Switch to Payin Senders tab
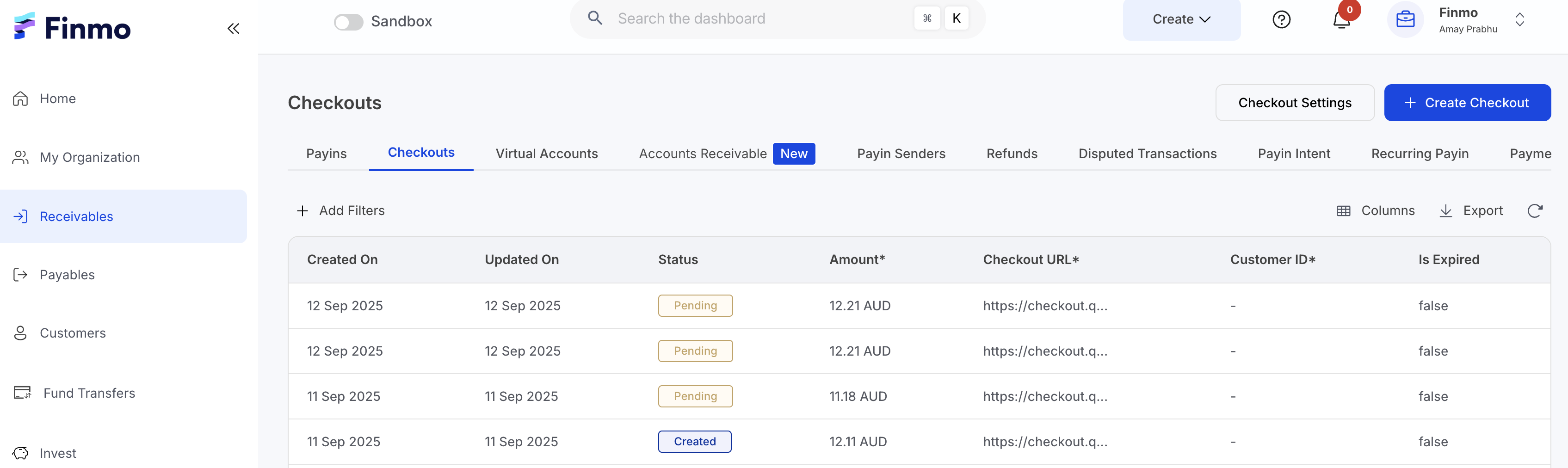Screen dimensions: 1568x468 point(901,154)
